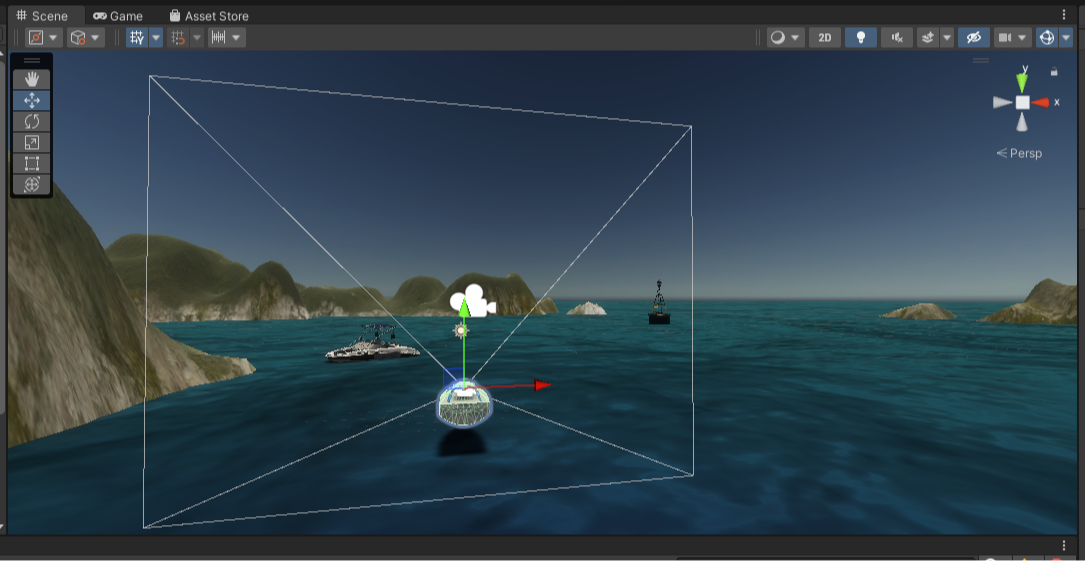
Task: Open scene camera settings dropdown
Action: [x=1012, y=37]
